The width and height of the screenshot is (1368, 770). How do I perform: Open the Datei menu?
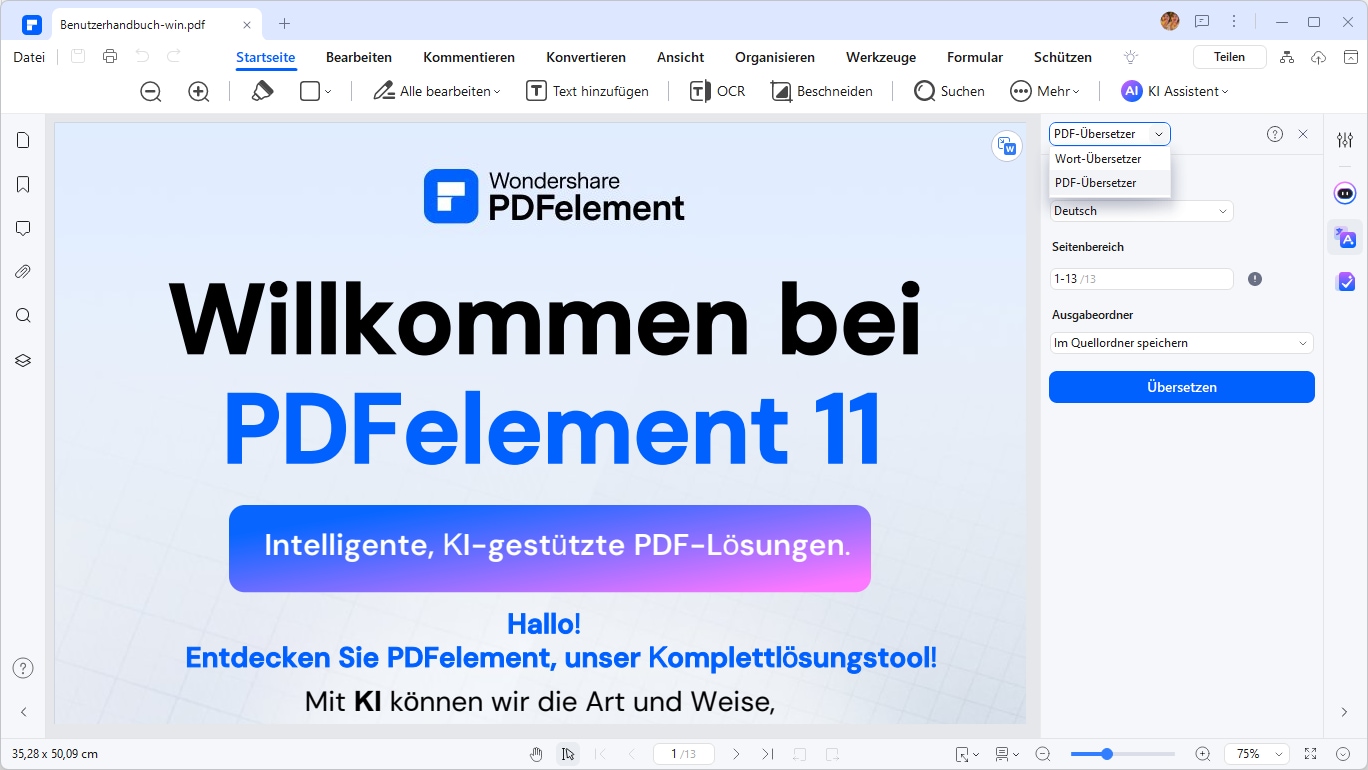pyautogui.click(x=29, y=57)
